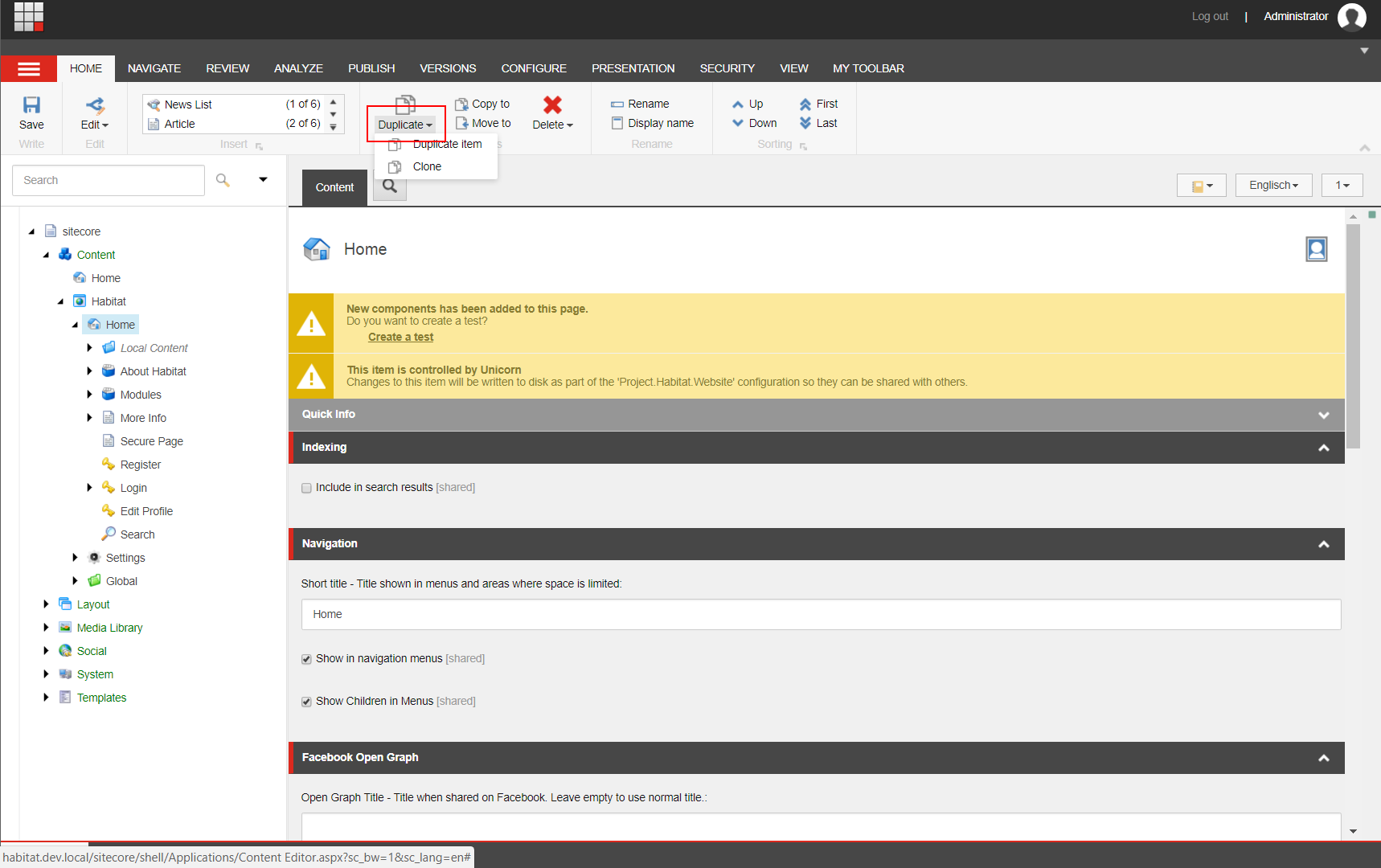The image size is (1381, 868).
Task: Select About Habitat in the tree
Action: click(153, 371)
